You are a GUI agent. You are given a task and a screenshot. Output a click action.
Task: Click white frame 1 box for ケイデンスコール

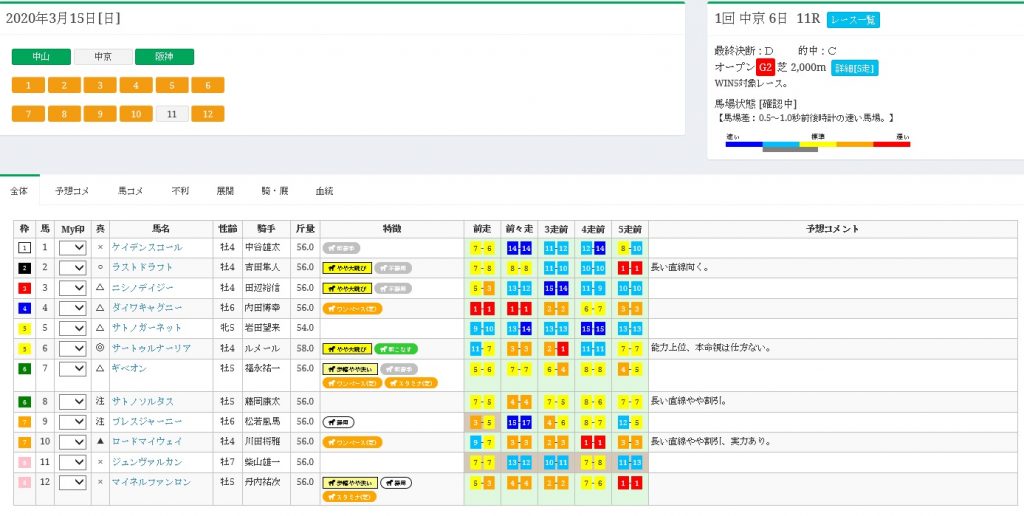pyautogui.click(x=24, y=248)
